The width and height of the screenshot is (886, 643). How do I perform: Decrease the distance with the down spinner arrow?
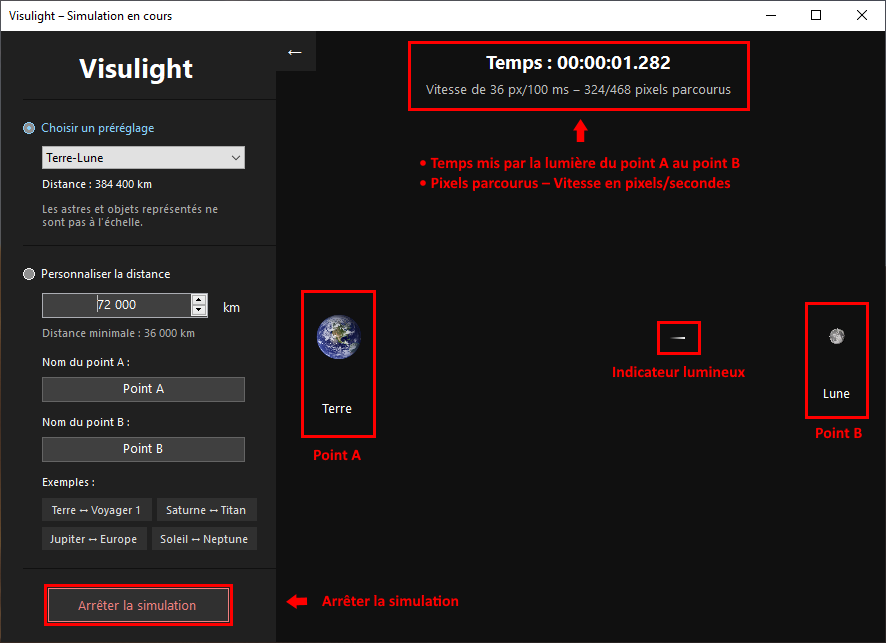[199, 310]
